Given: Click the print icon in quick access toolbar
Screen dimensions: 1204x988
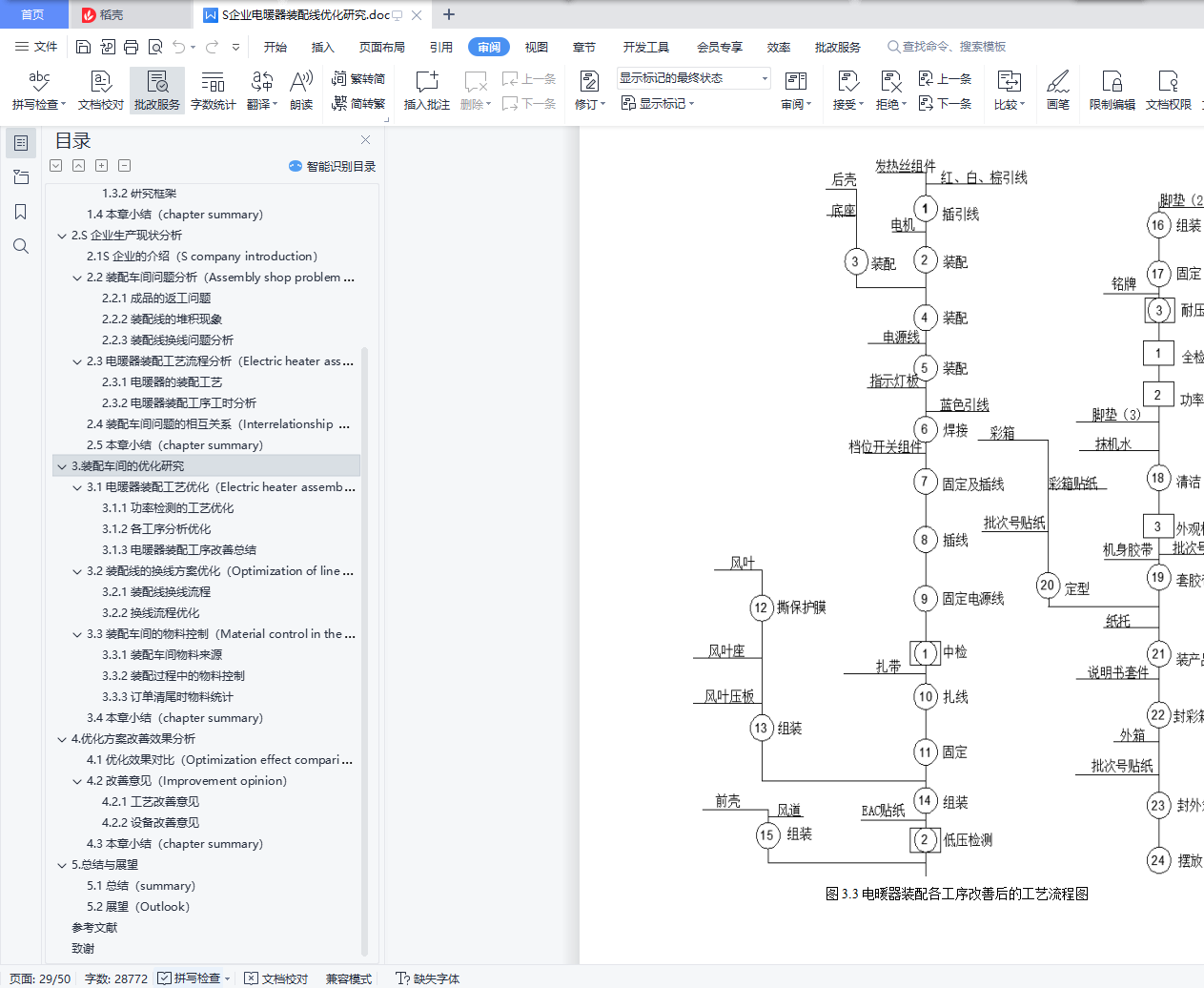Looking at the screenshot, I should click(131, 47).
